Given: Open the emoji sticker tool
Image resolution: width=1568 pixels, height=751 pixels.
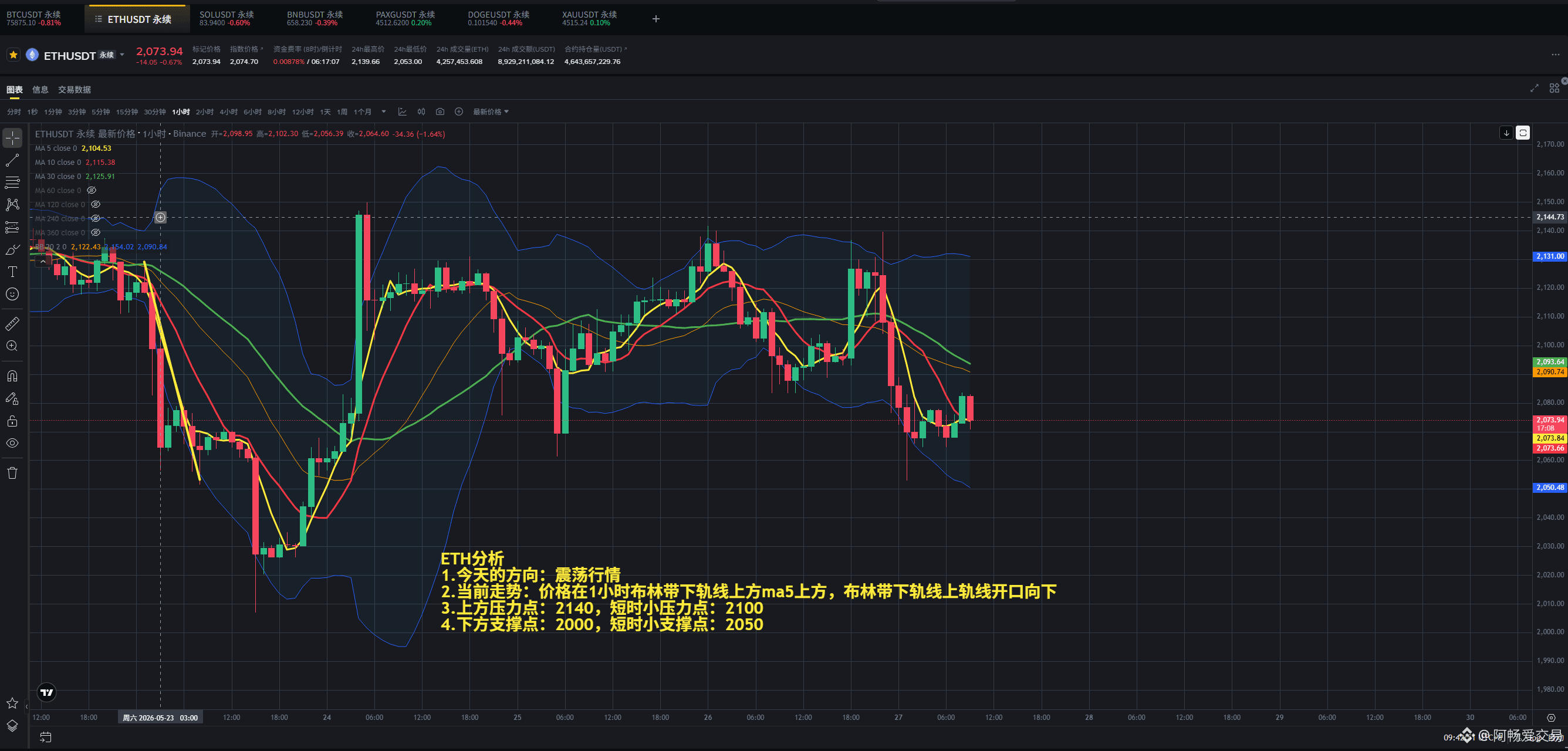Looking at the screenshot, I should click(12, 295).
